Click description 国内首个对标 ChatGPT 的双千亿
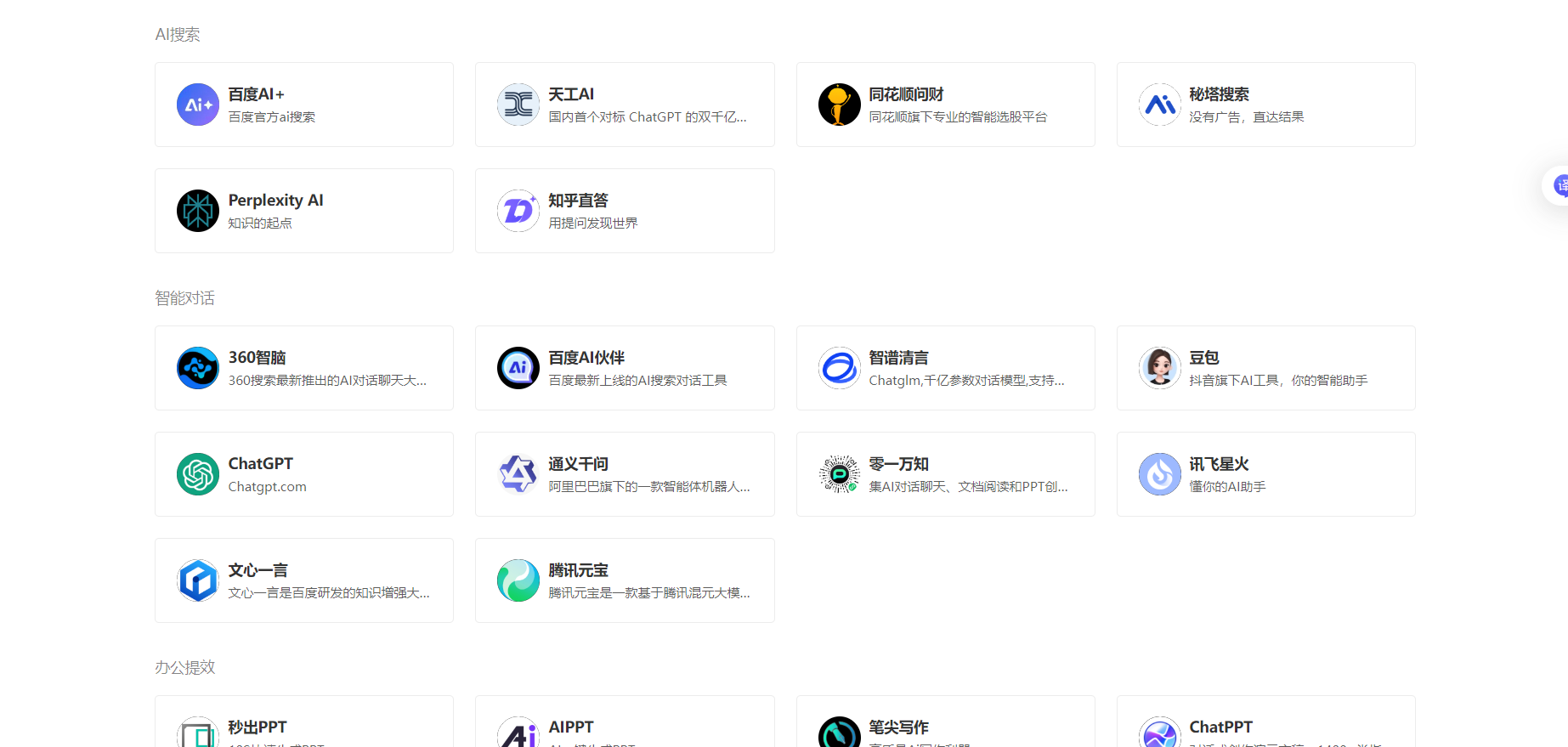 648,117
